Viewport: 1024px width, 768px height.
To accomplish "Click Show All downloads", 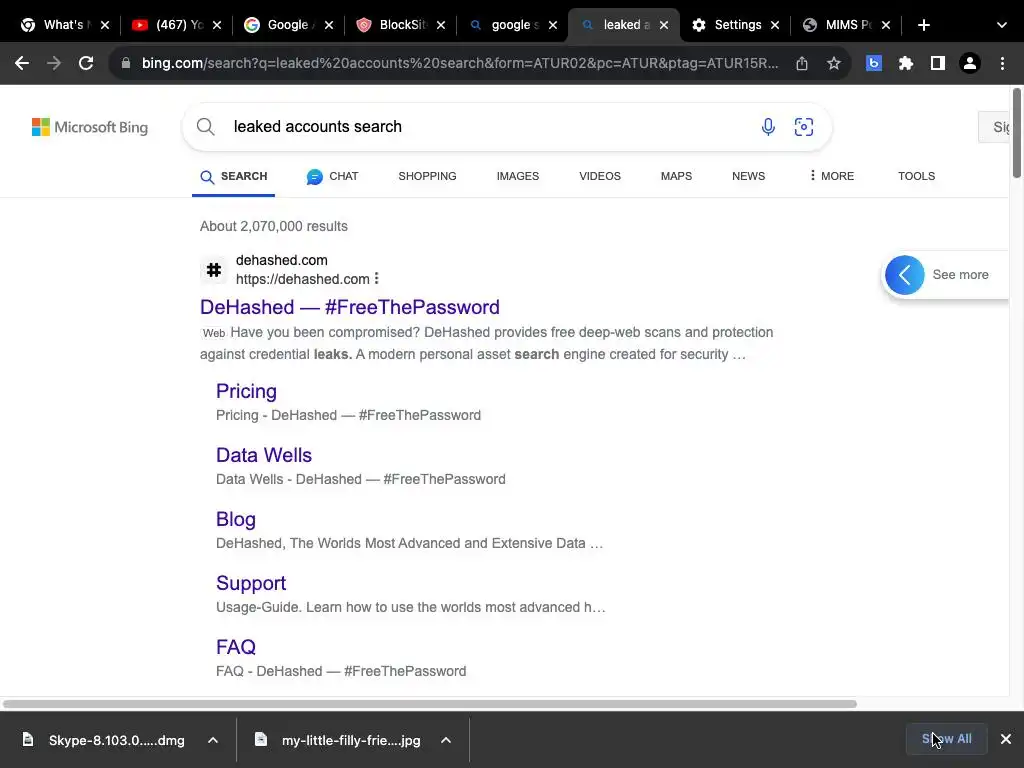I will coord(946,739).
